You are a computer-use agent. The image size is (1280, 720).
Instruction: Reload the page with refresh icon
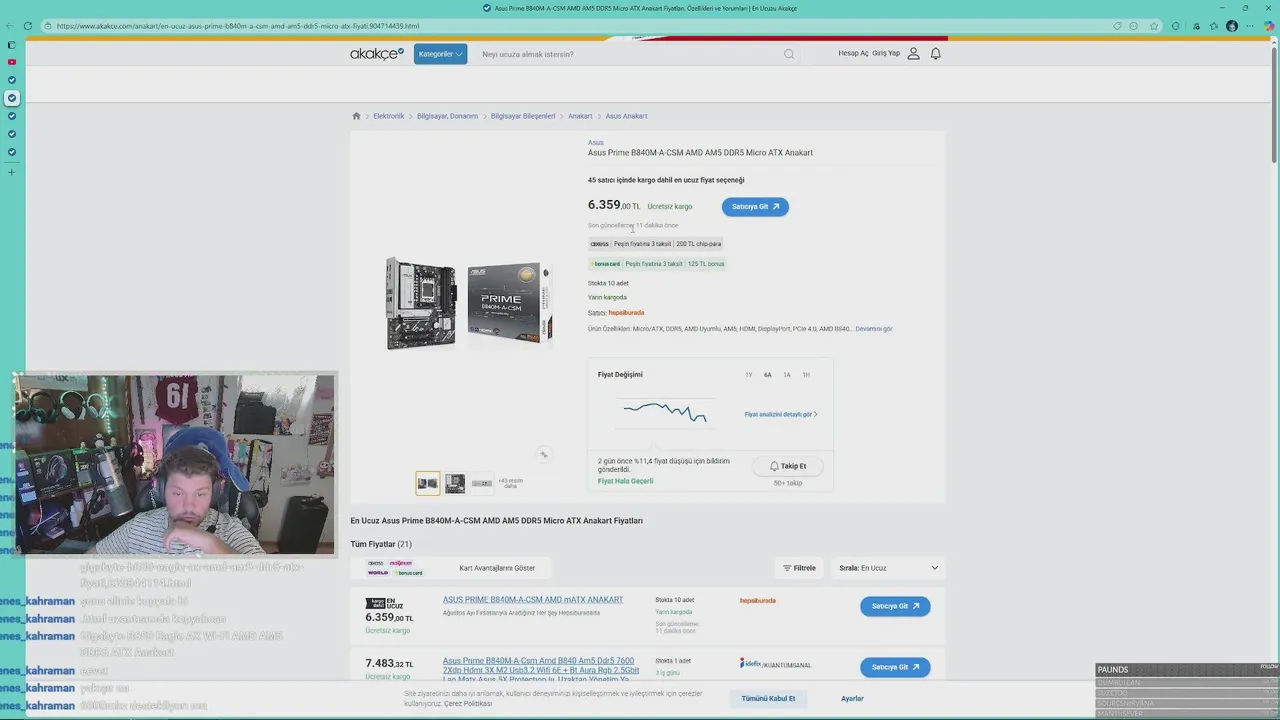[28, 26]
